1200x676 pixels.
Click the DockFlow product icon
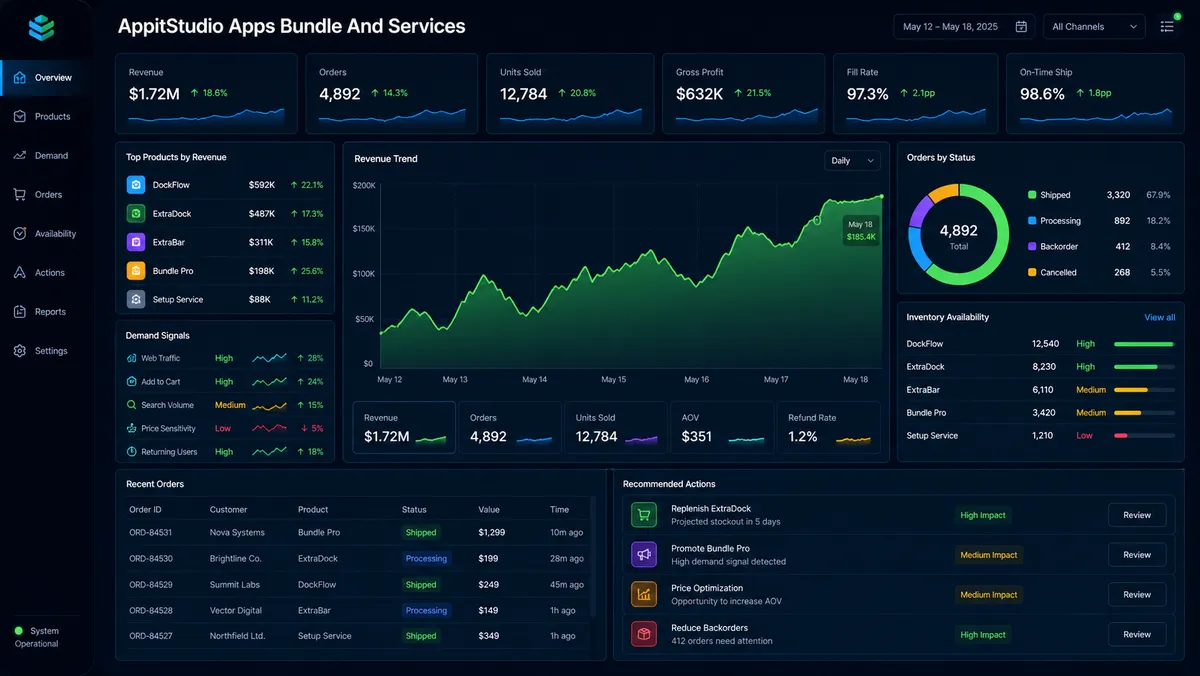pyautogui.click(x=136, y=185)
